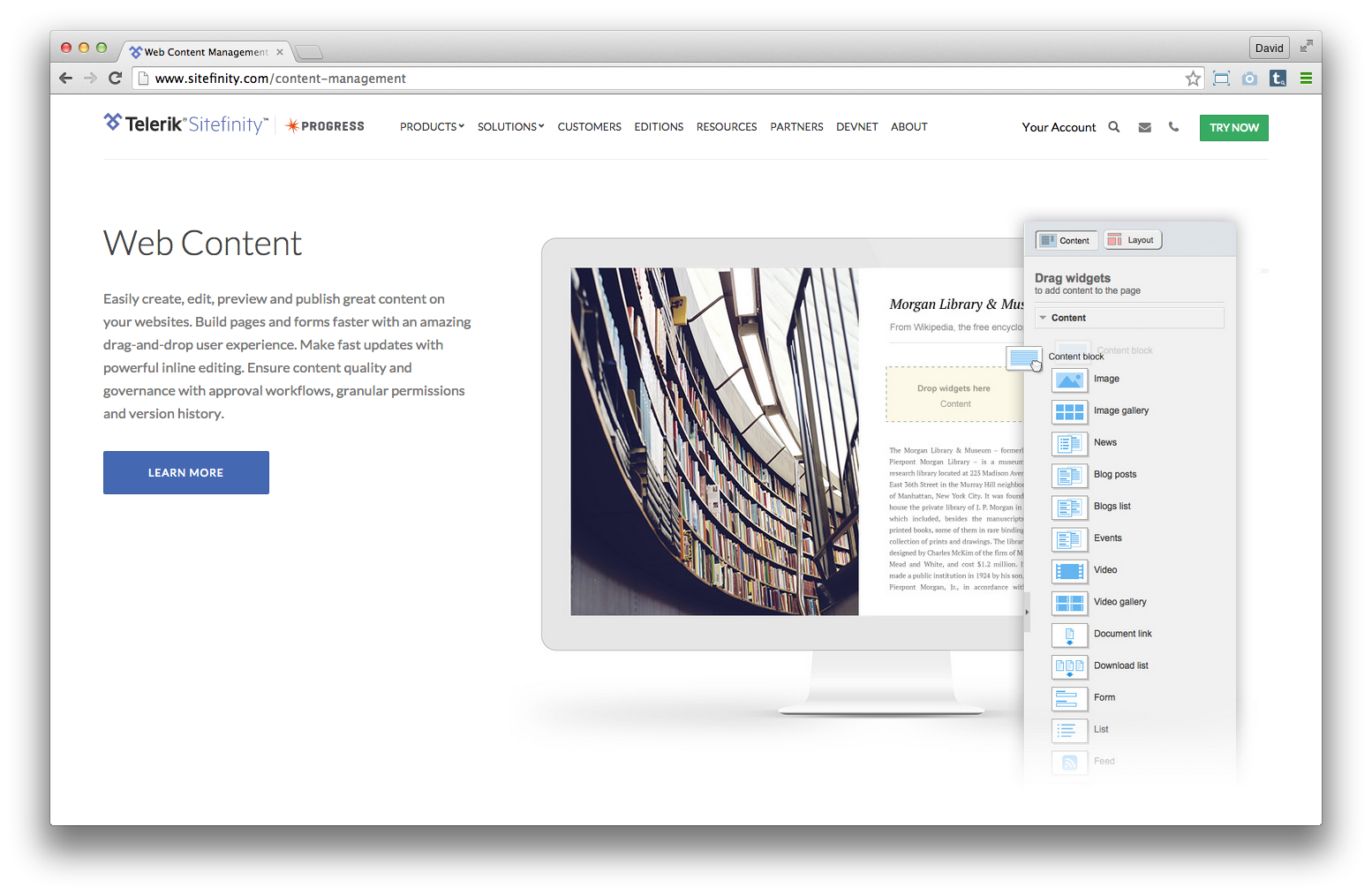This screenshot has width=1372, height=895.
Task: Close the Web Content Management tab
Action: click(280, 52)
